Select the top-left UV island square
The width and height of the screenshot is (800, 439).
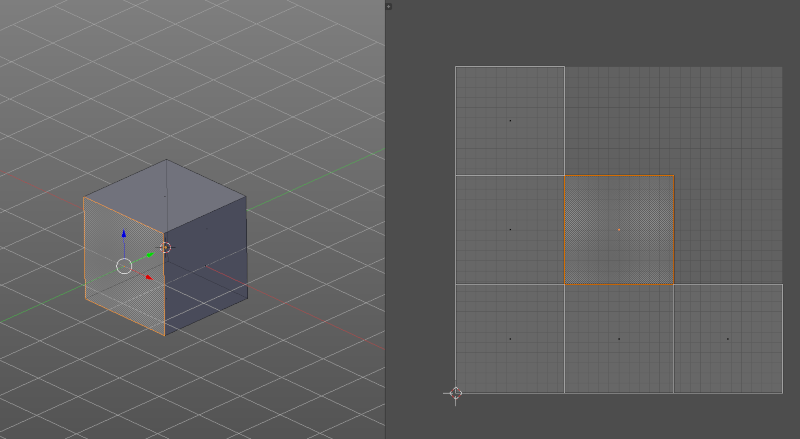(510, 120)
